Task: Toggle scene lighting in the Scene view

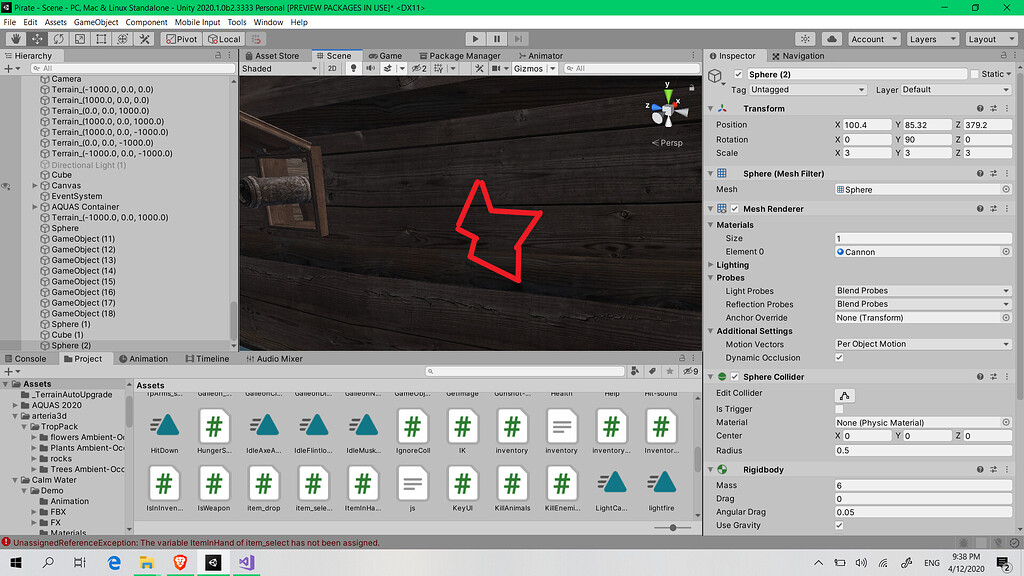Action: tap(353, 68)
